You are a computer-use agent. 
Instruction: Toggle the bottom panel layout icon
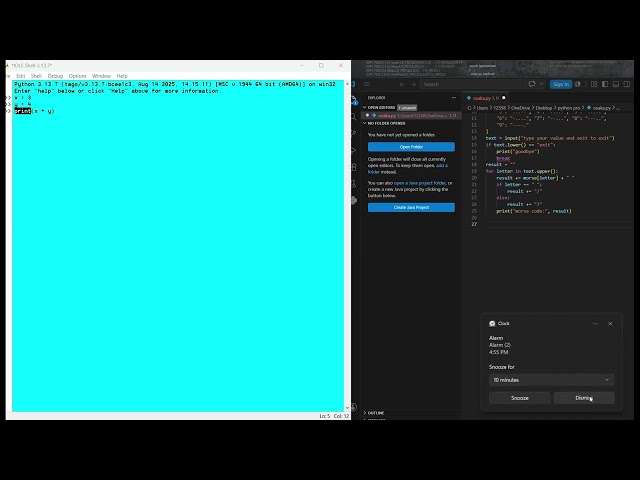pyautogui.click(x=616, y=84)
